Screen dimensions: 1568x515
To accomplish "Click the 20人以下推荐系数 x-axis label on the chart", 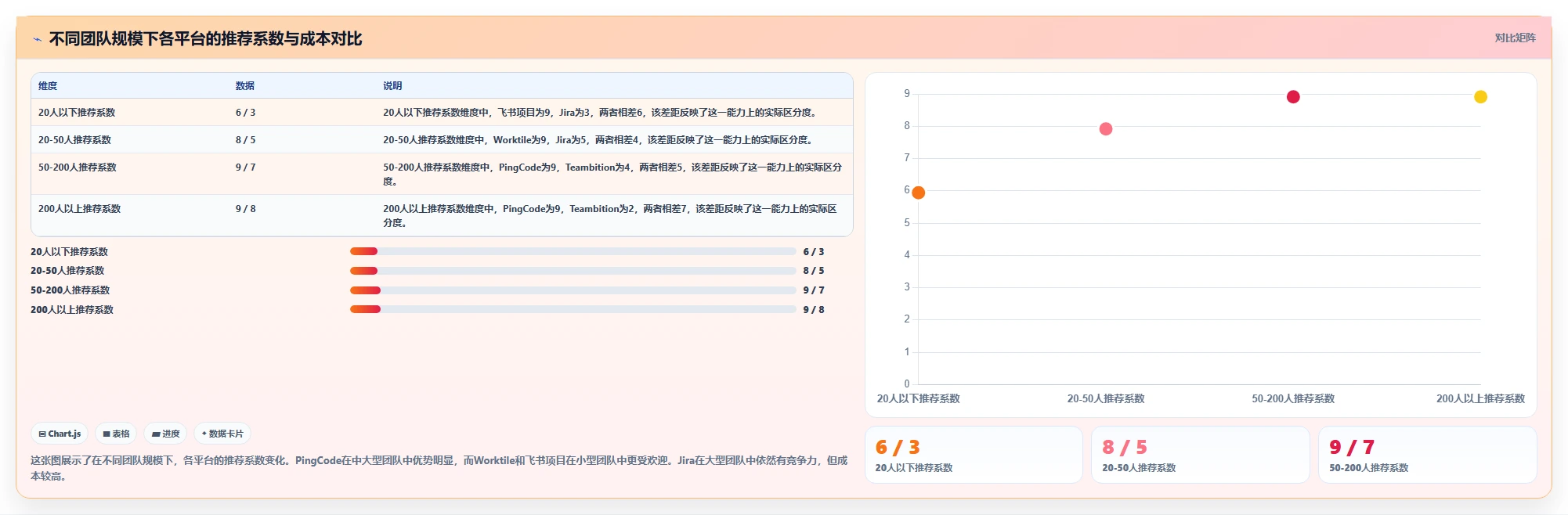I will 918,398.
